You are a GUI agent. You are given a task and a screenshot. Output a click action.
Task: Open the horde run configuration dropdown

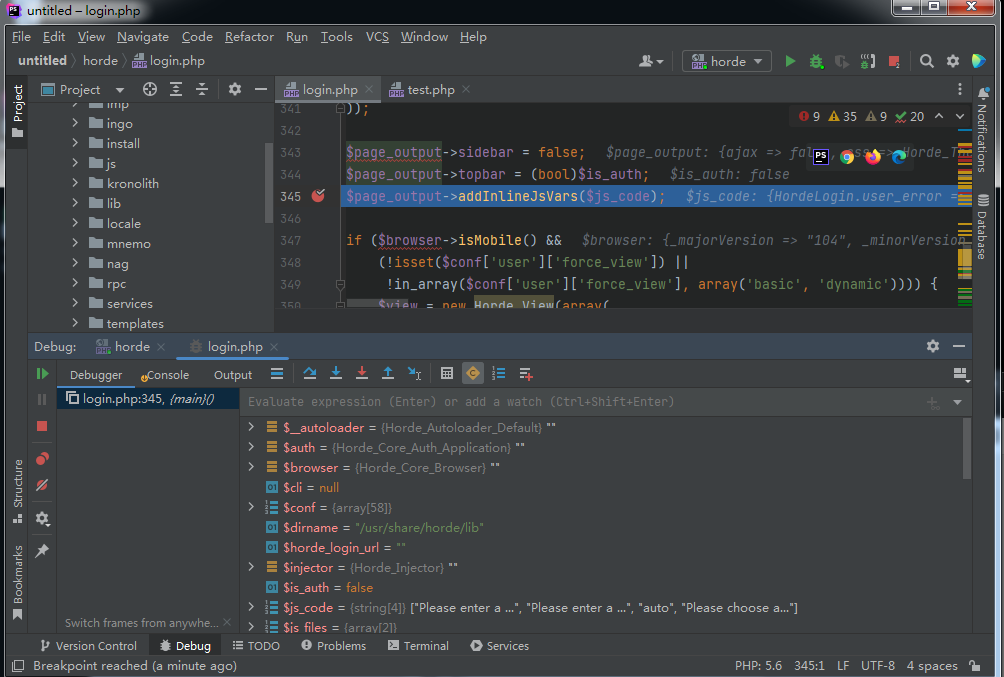[x=727, y=61]
